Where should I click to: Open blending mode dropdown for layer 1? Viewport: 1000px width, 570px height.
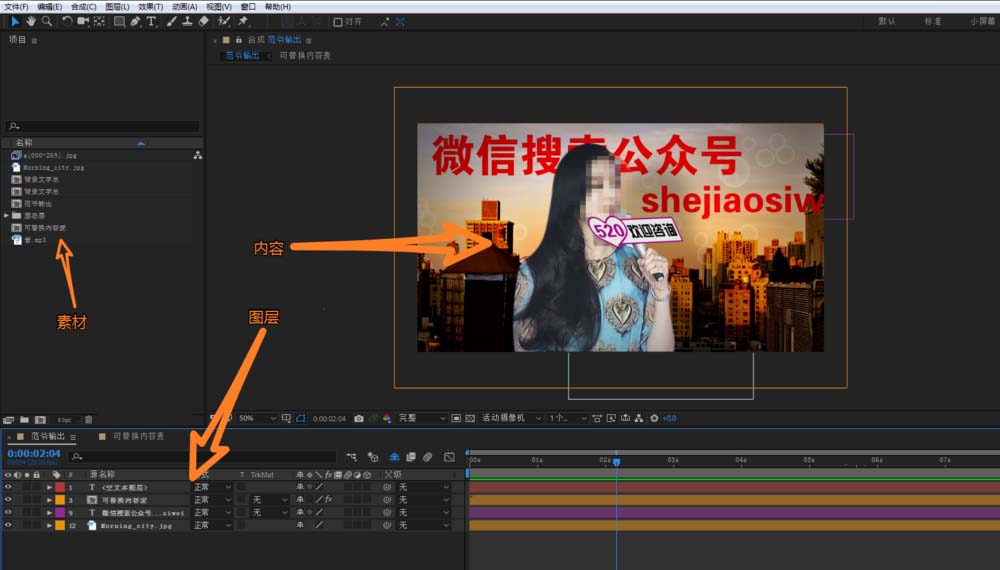tap(212, 487)
